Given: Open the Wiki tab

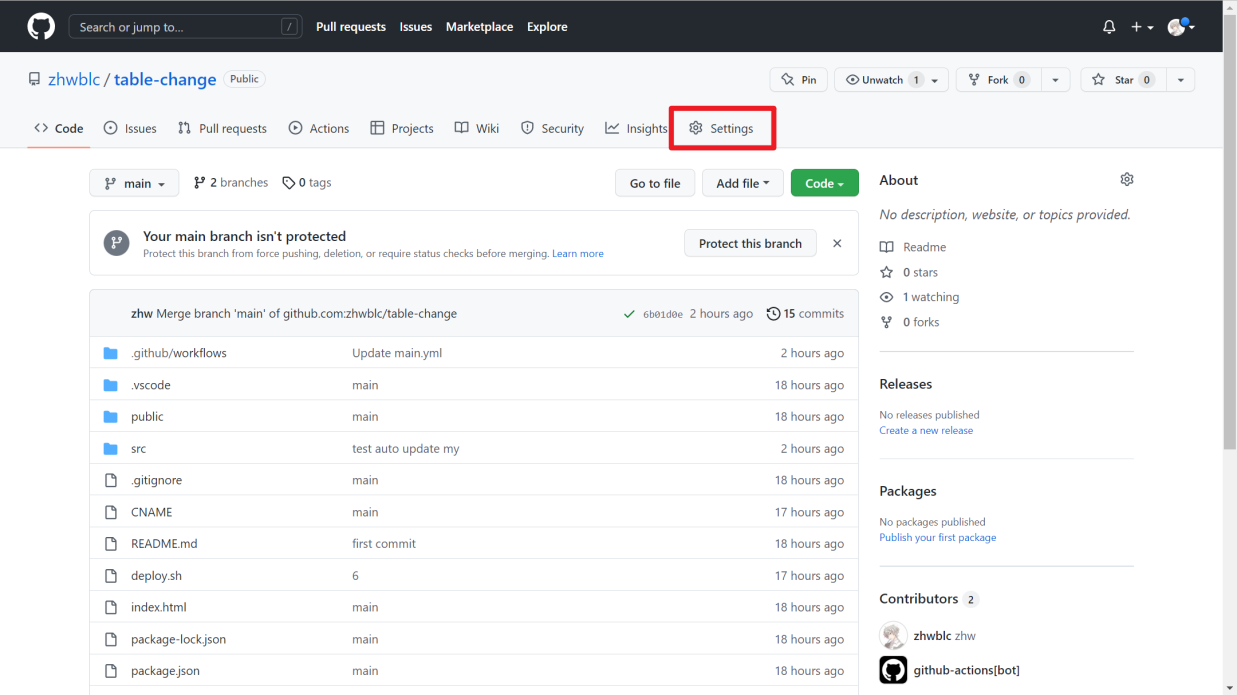Looking at the screenshot, I should pos(477,128).
